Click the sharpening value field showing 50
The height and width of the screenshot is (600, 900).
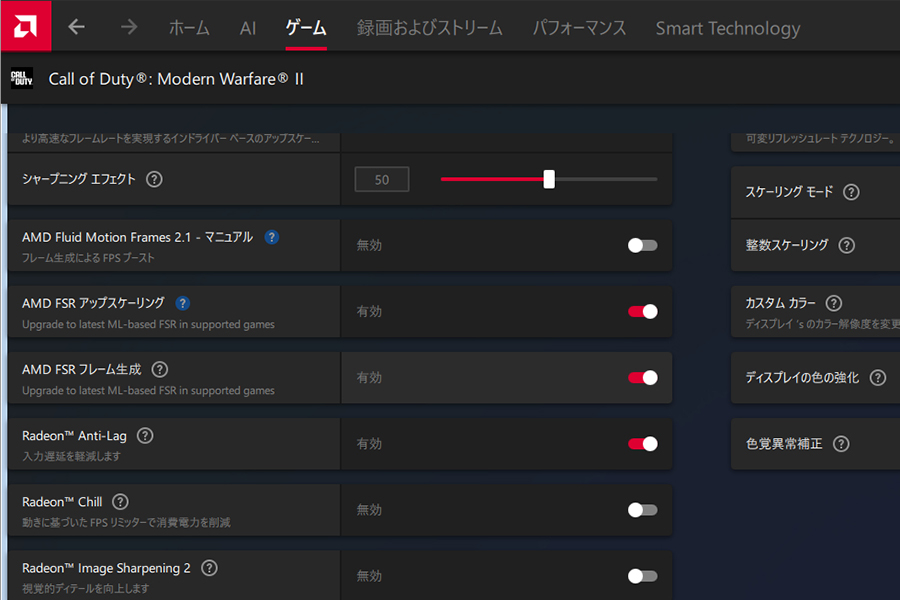pos(382,180)
